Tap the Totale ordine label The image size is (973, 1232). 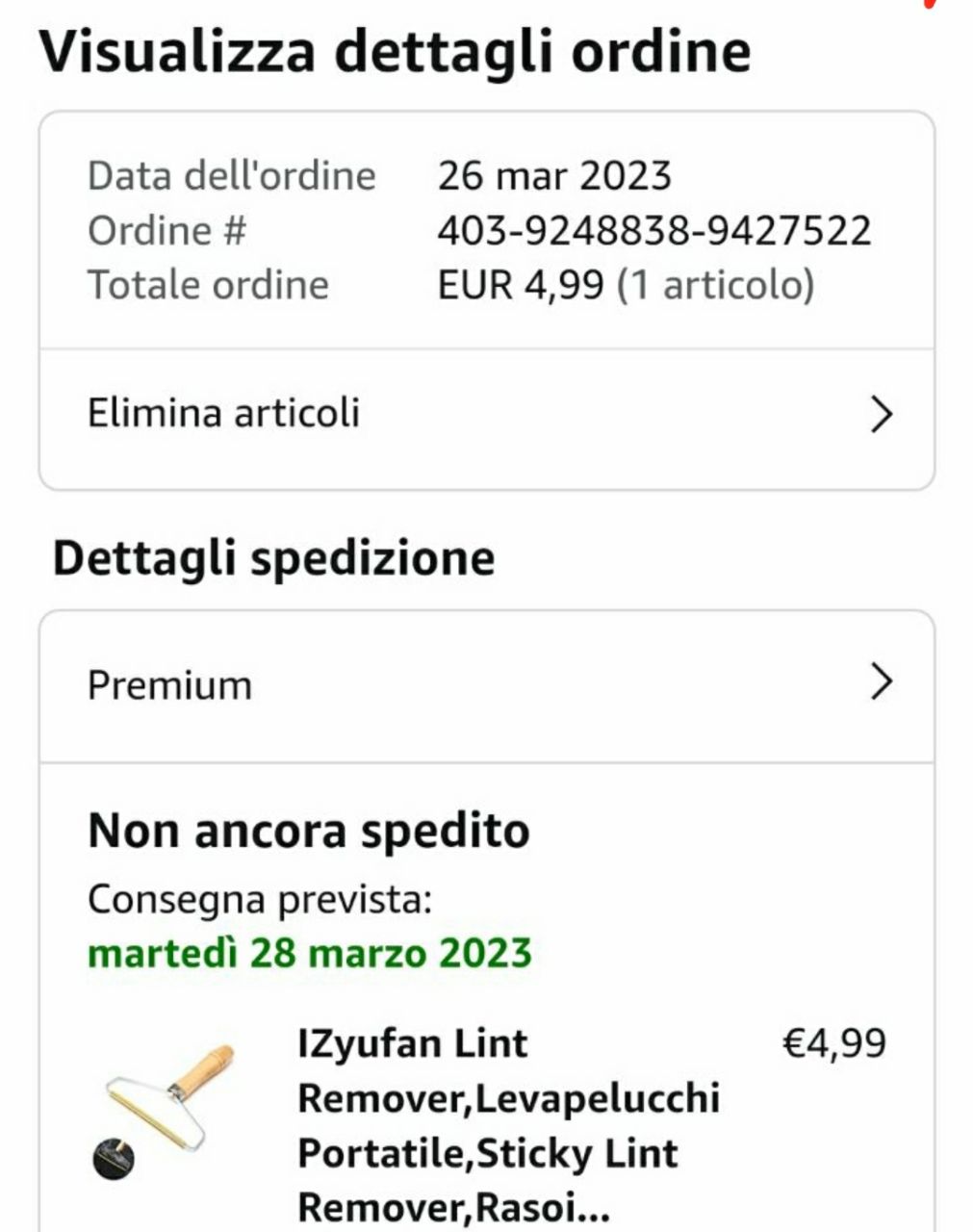[x=208, y=286]
